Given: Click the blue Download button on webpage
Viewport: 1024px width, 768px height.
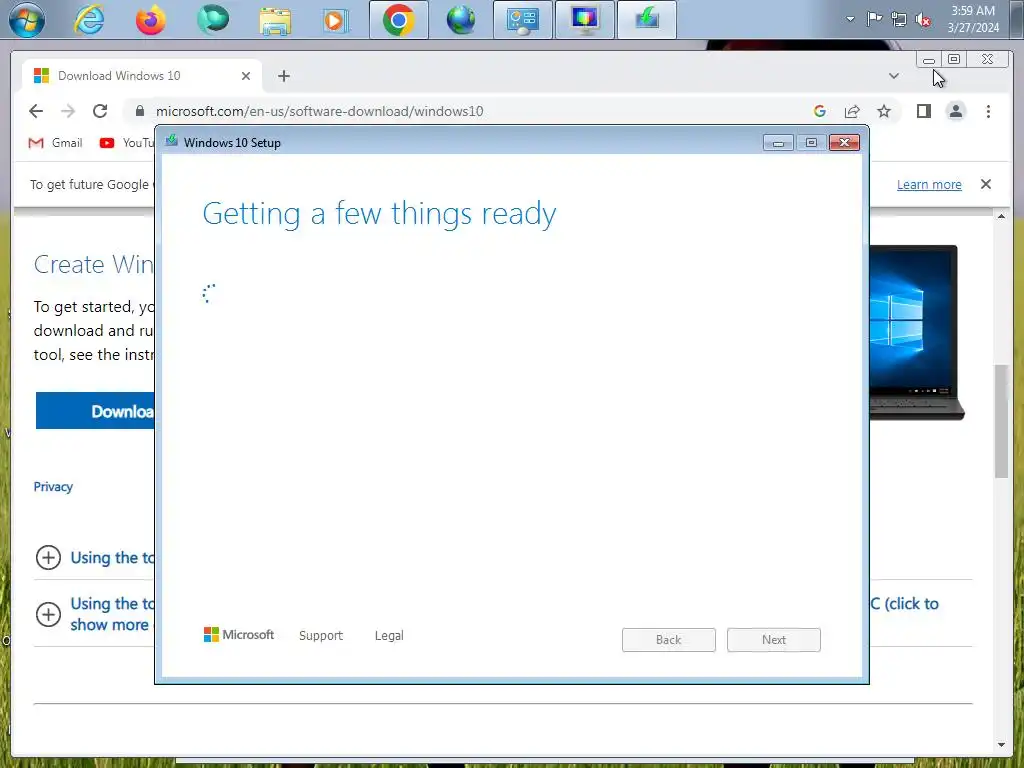Looking at the screenshot, I should click(x=95, y=411).
